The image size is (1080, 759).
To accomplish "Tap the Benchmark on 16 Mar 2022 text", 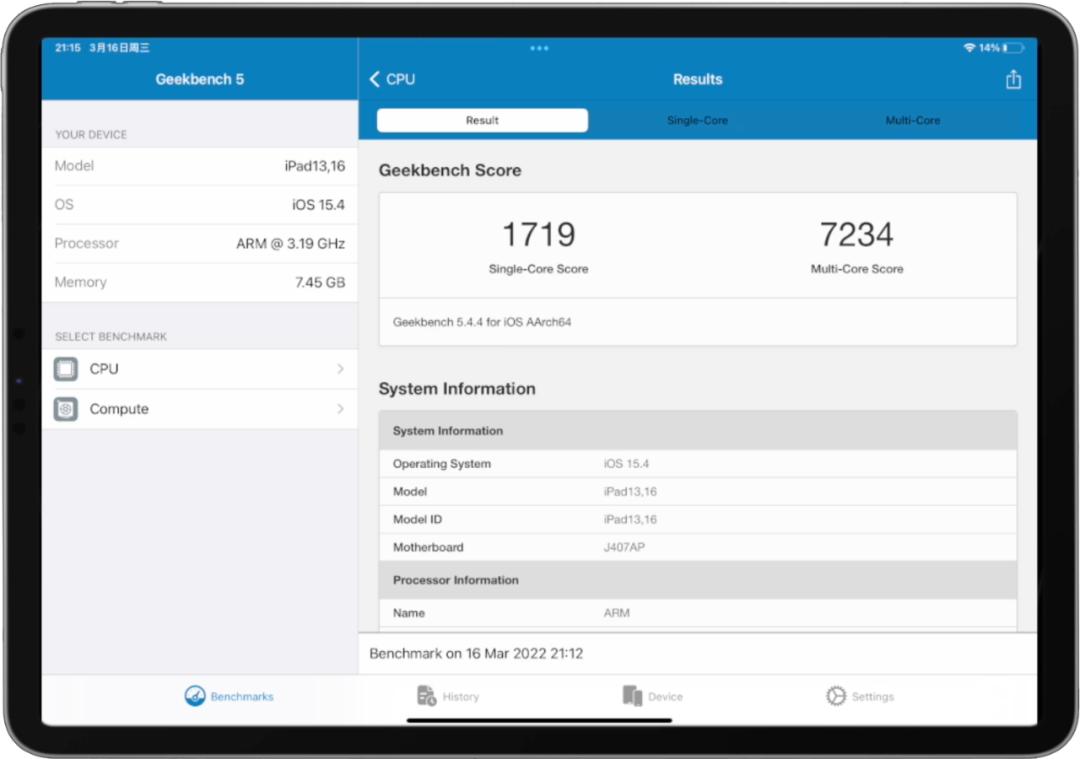I will (x=476, y=654).
